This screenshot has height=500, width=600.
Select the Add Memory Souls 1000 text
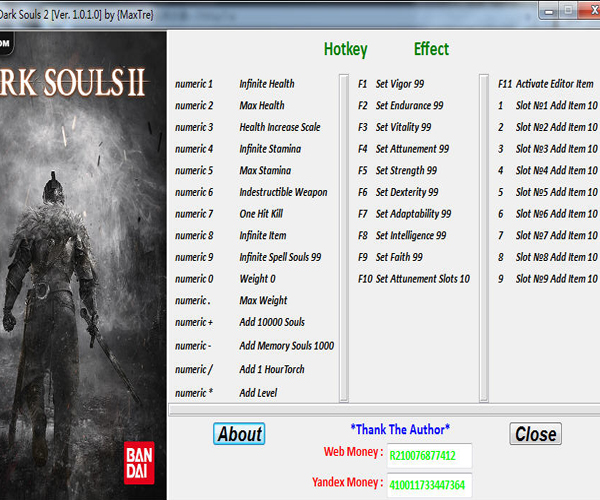[x=287, y=346]
